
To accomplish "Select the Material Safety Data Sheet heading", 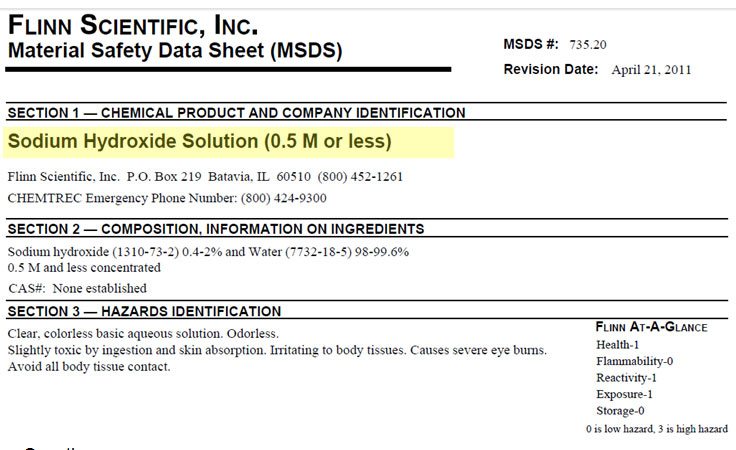I will point(175,51).
